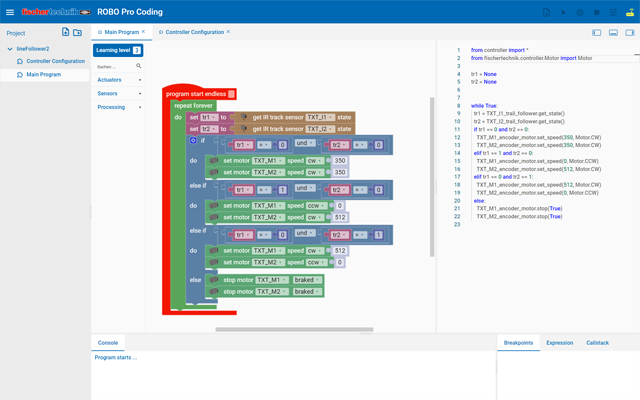Expand the Actuators block category
This screenshot has height=400, width=640.
point(119,80)
